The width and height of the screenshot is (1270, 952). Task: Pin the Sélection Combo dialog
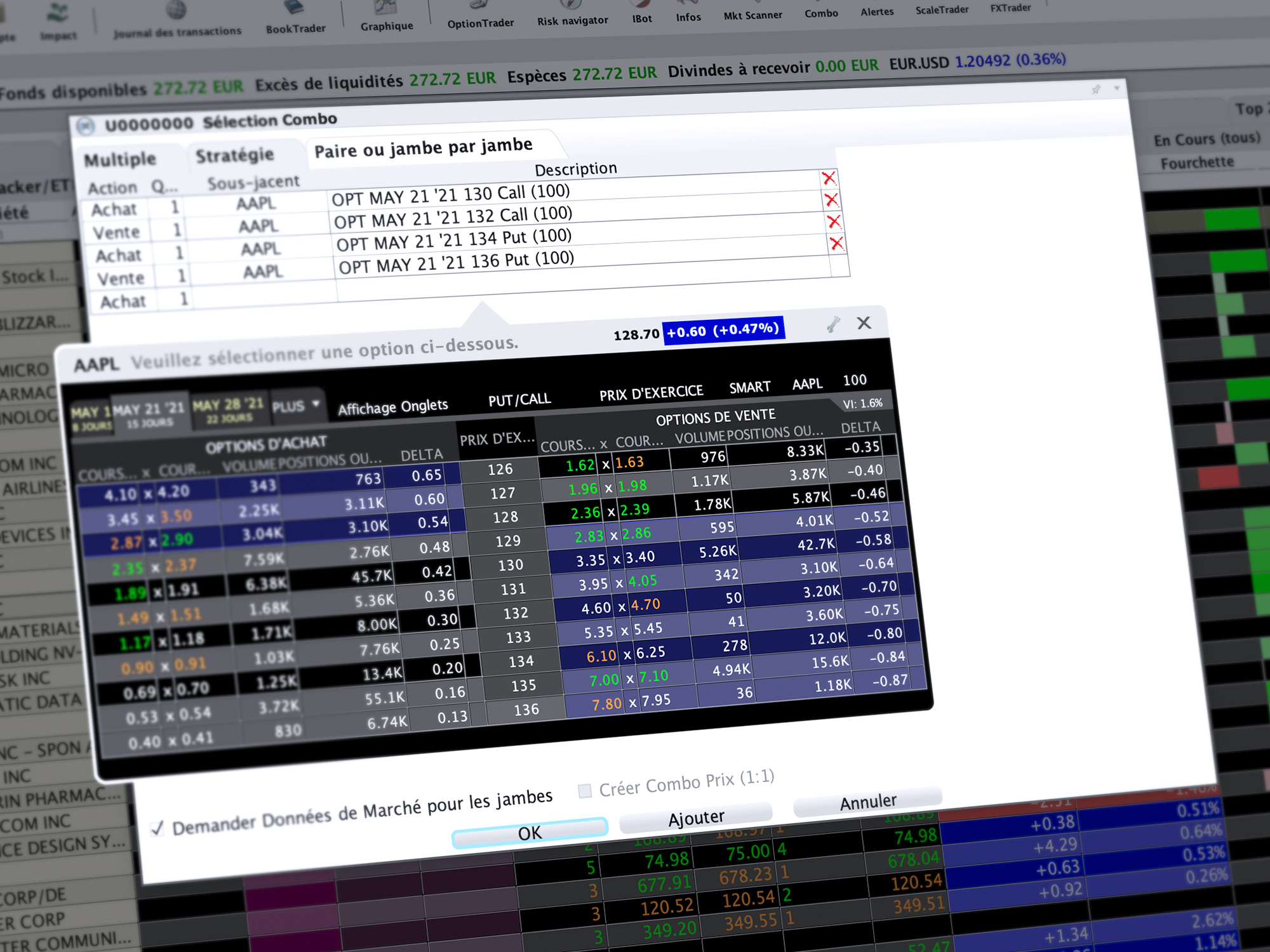(1096, 89)
